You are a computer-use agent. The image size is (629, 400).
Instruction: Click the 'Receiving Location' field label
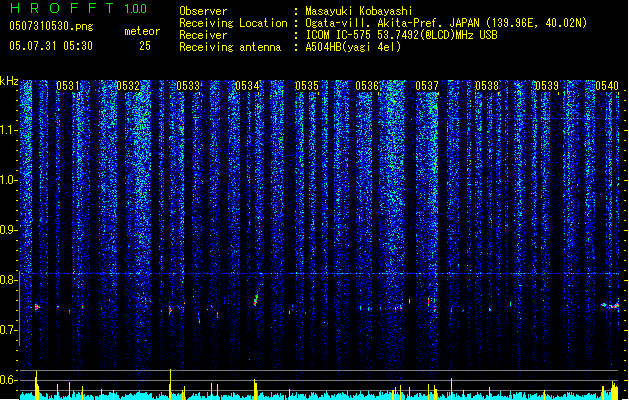coord(233,23)
